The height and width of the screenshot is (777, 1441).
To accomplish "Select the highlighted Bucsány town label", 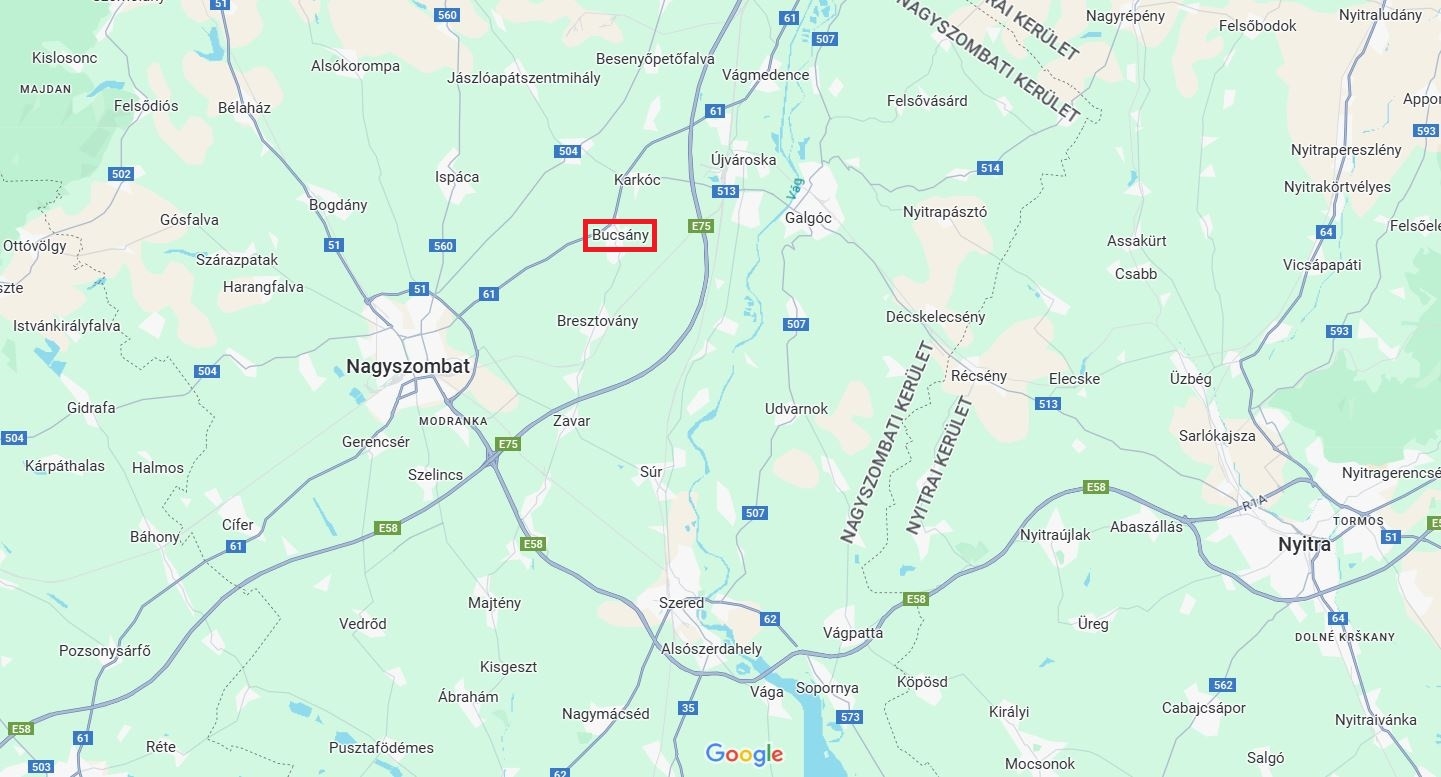I will 620,236.
